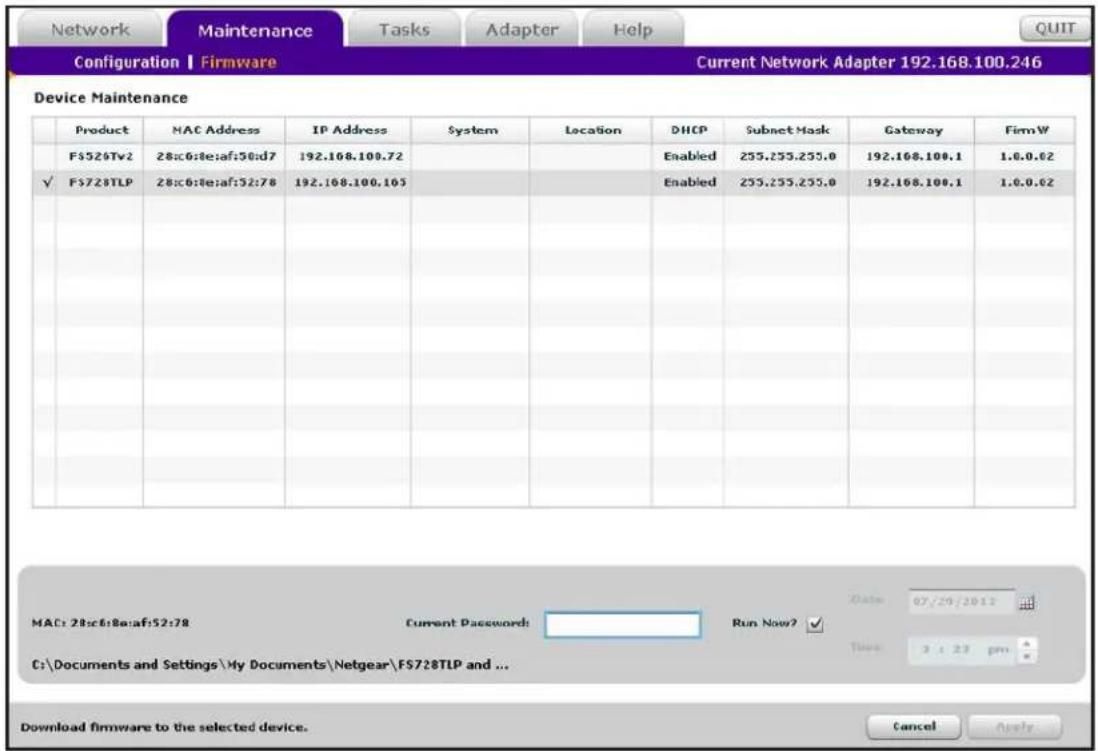Screen dimensions: 1098x751
Task: Open the Help tab
Action: click(x=632, y=30)
